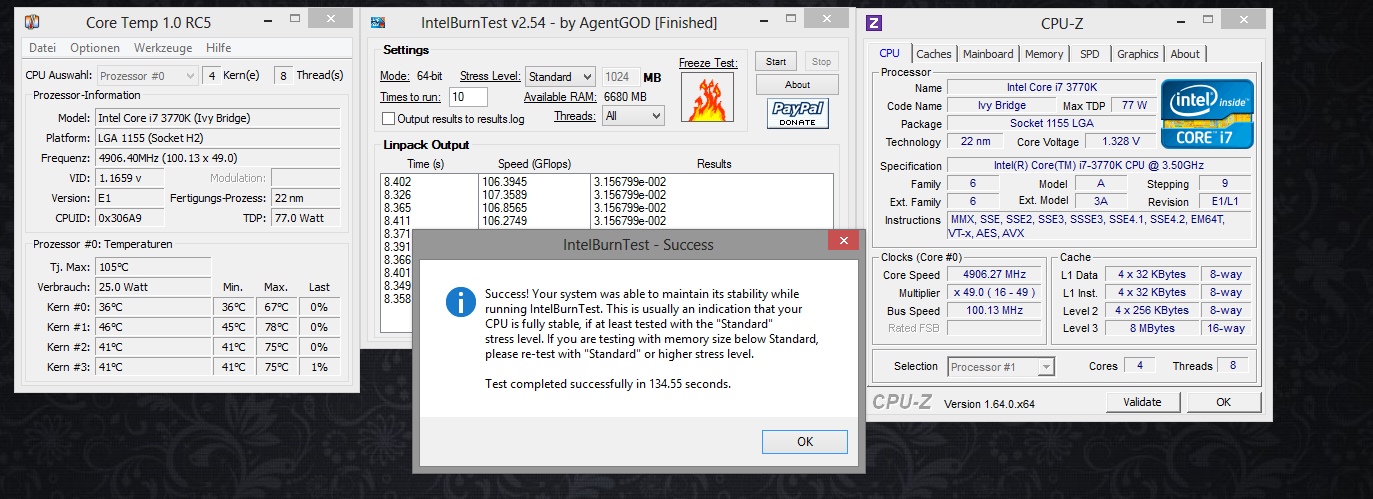Switch to the Memory tab in CPU-Z

click(1044, 54)
